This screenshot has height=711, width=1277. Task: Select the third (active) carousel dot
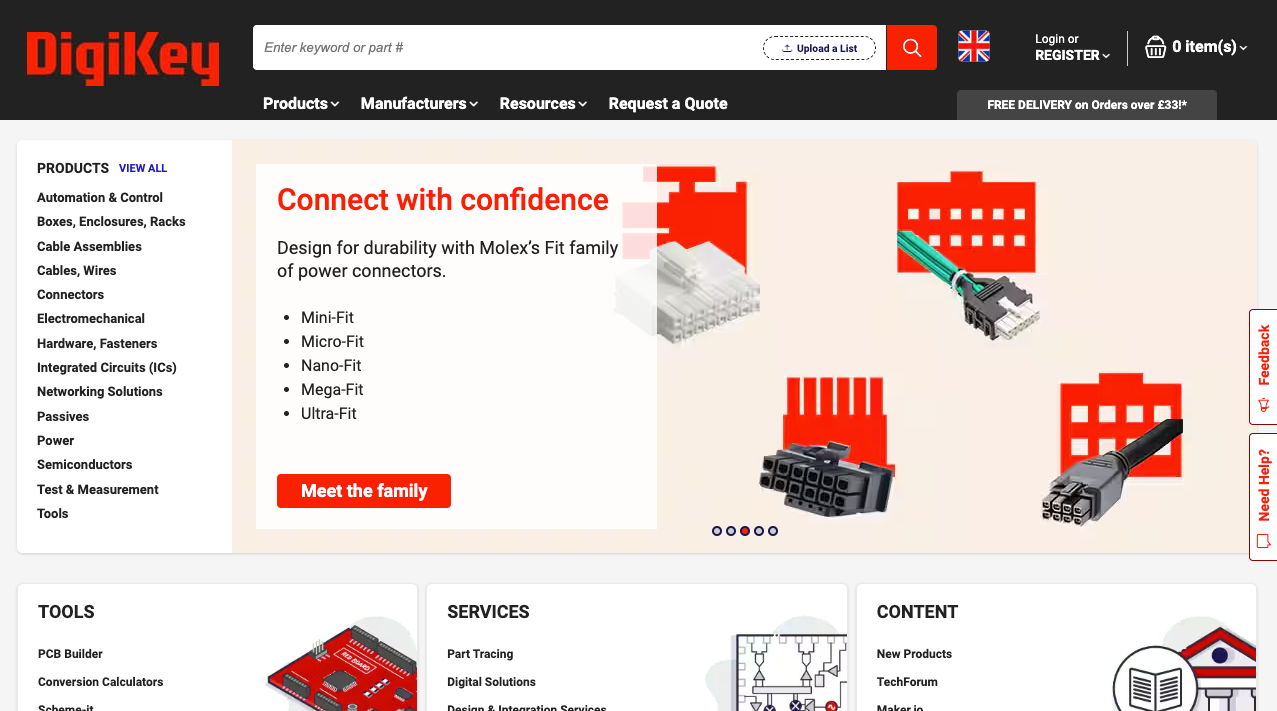click(745, 531)
